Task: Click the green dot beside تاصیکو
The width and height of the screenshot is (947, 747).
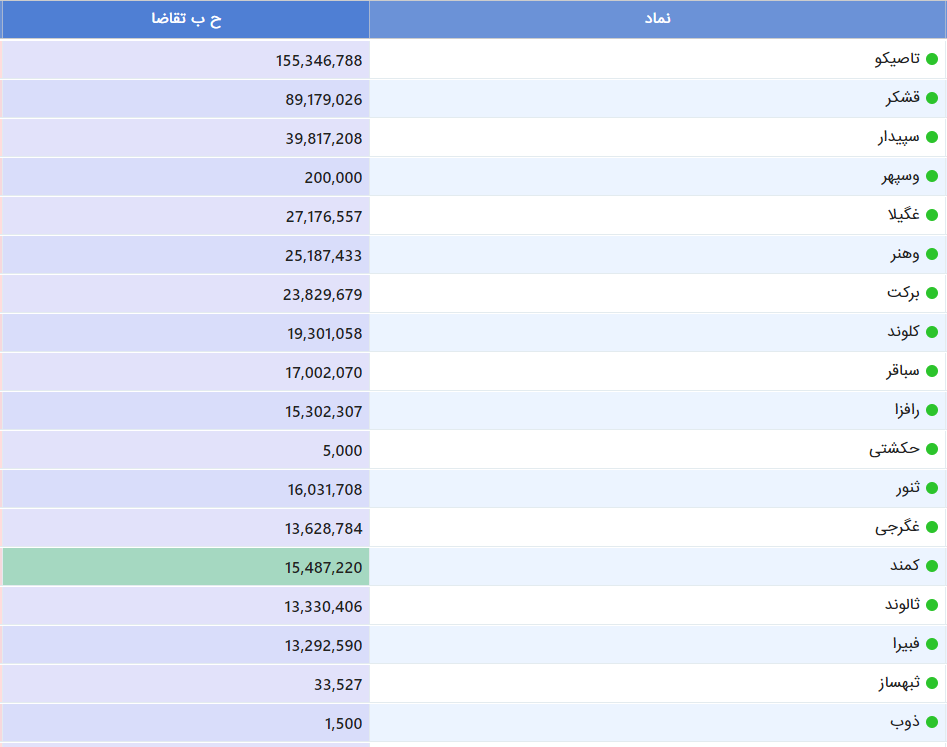Action: (931, 59)
